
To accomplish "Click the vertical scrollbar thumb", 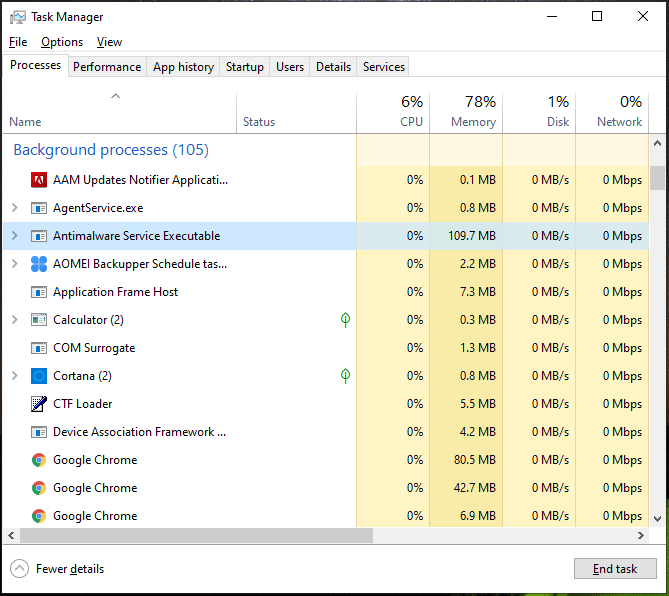I will pyautogui.click(x=657, y=177).
